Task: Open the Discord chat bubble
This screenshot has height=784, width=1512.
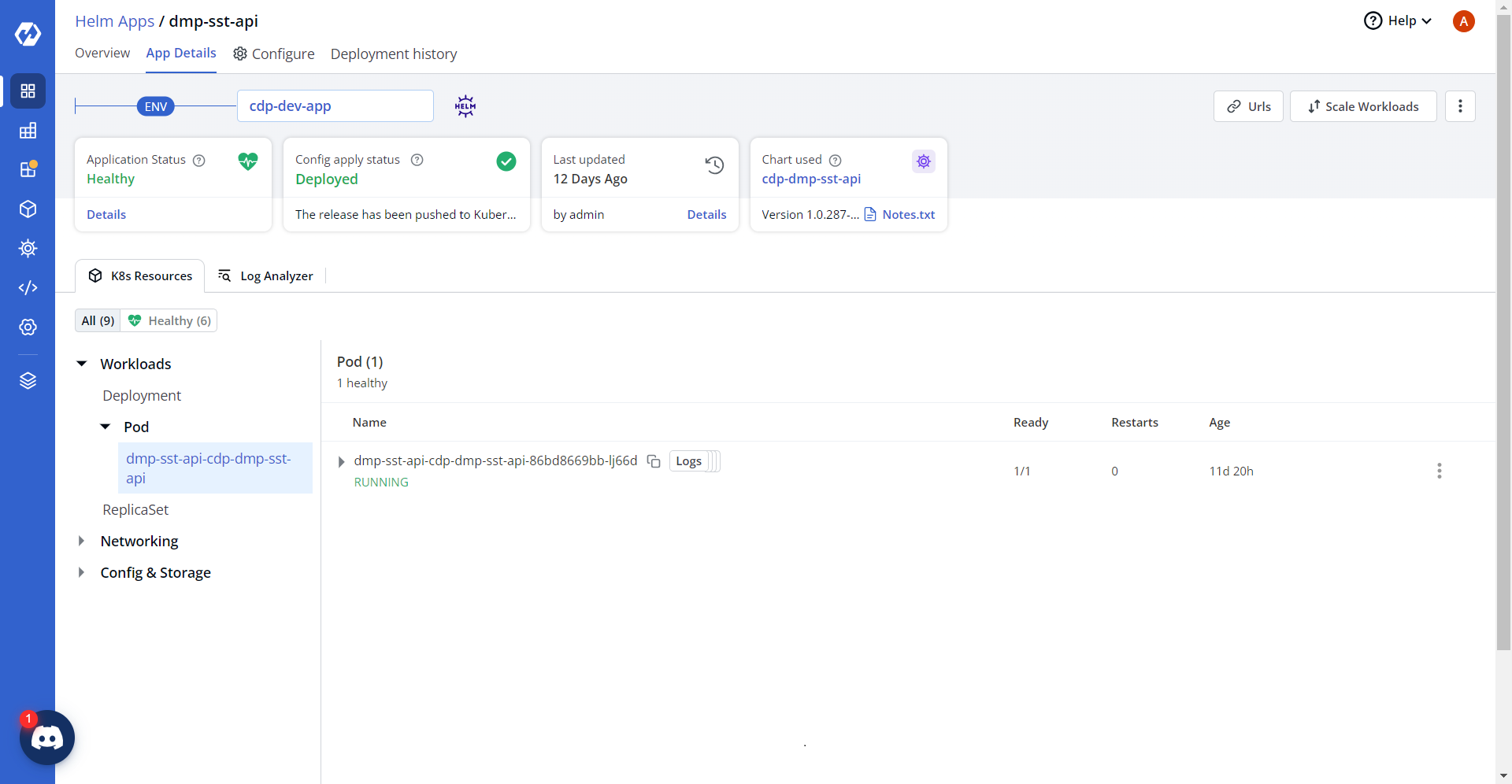Action: point(46,738)
